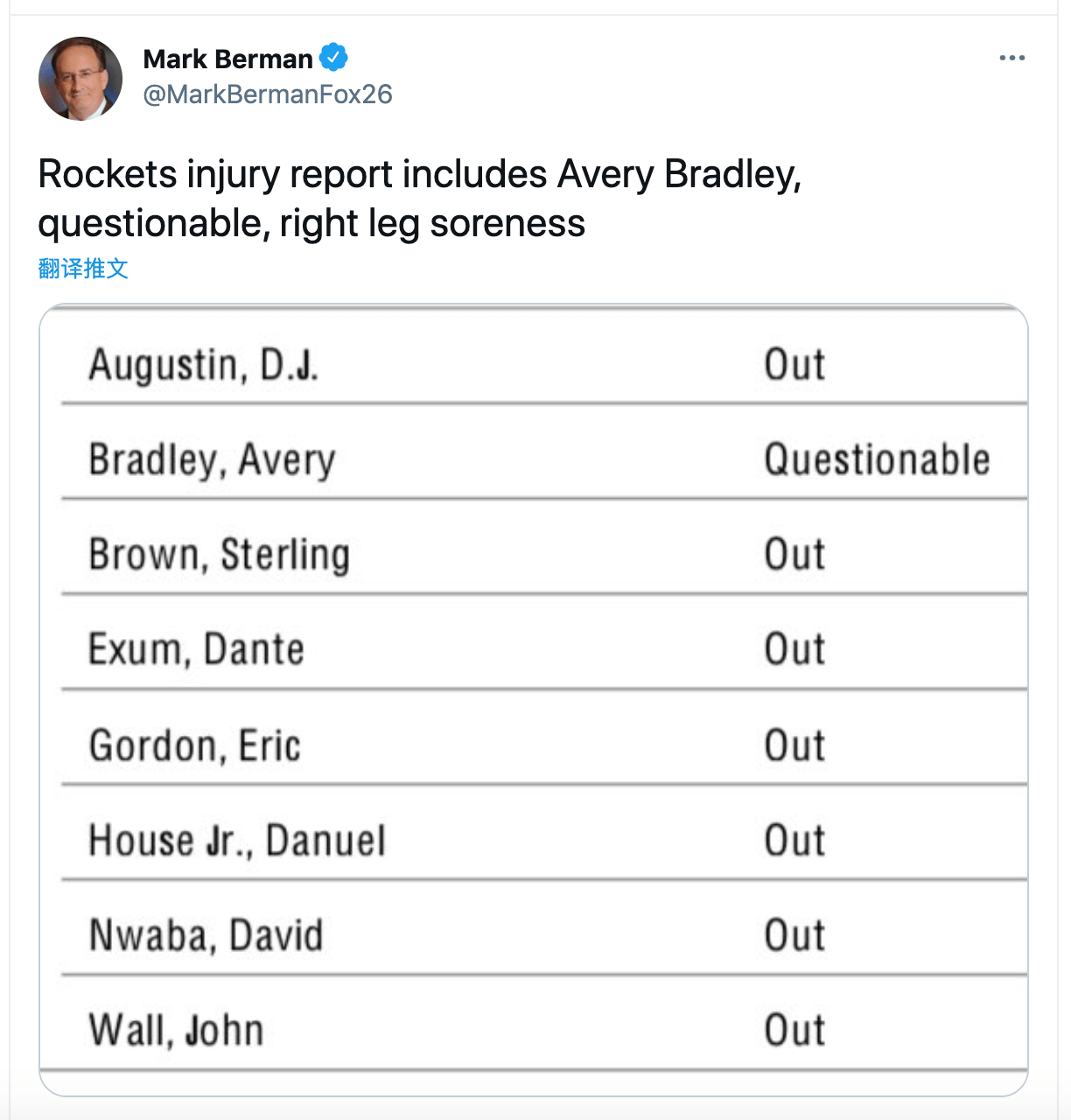The width and height of the screenshot is (1071, 1120).
Task: Click the Wall, John row name
Action: coord(176,1030)
